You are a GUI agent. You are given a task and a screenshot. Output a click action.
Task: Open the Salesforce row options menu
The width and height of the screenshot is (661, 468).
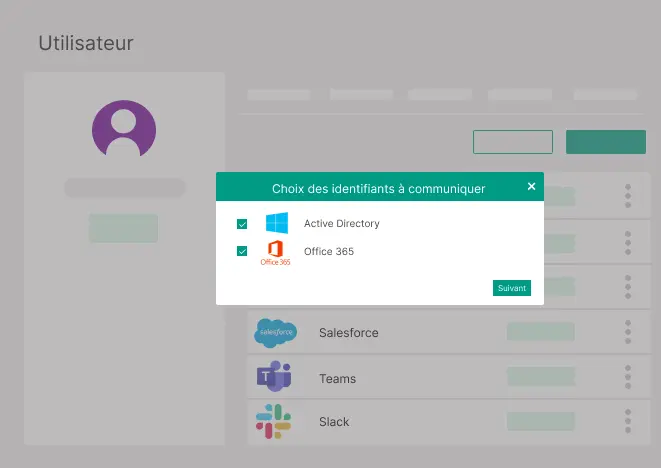tap(628, 332)
